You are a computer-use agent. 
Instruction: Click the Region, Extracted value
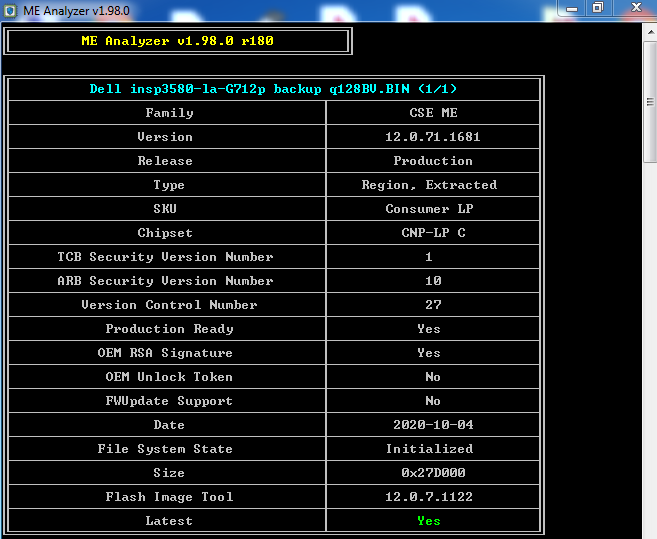(429, 185)
